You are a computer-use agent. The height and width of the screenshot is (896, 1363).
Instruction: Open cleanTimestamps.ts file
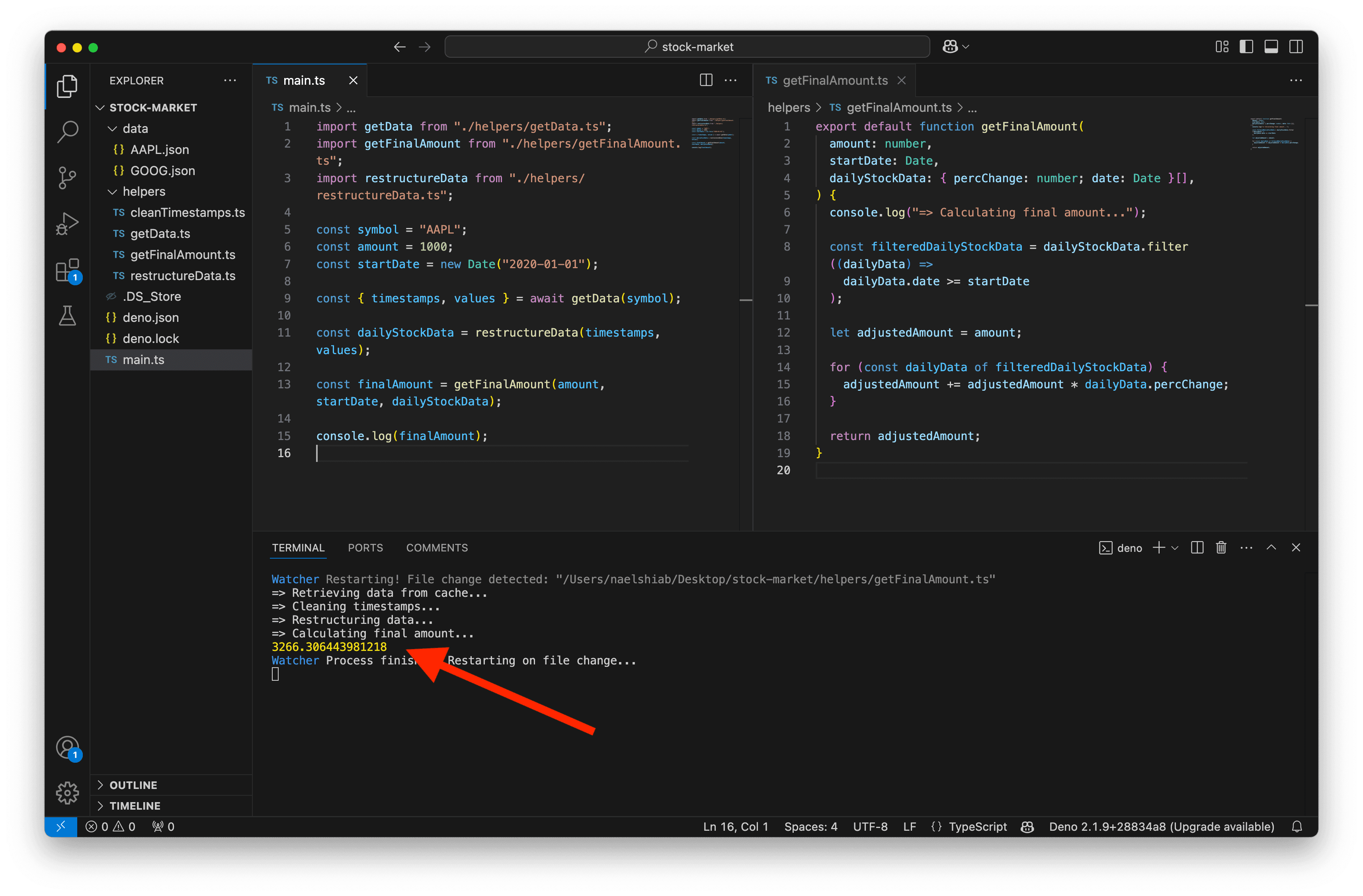click(171, 212)
